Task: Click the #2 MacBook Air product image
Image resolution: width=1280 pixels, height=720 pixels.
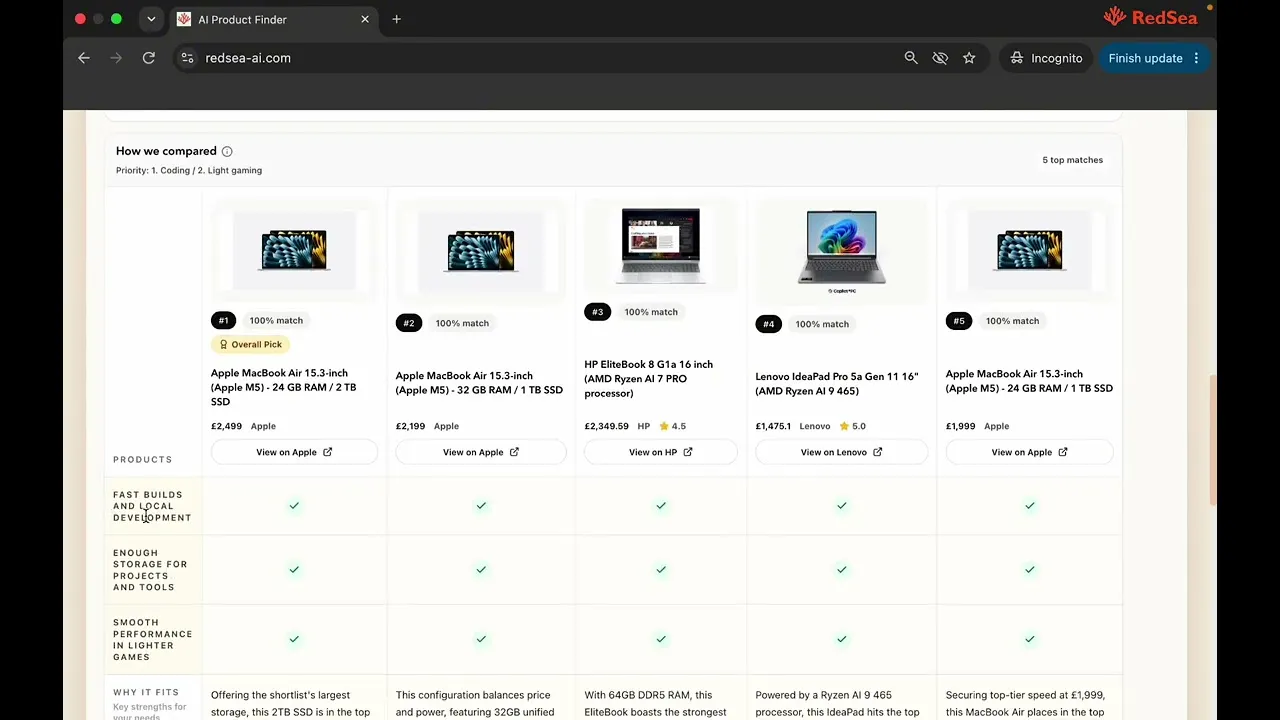Action: (481, 250)
